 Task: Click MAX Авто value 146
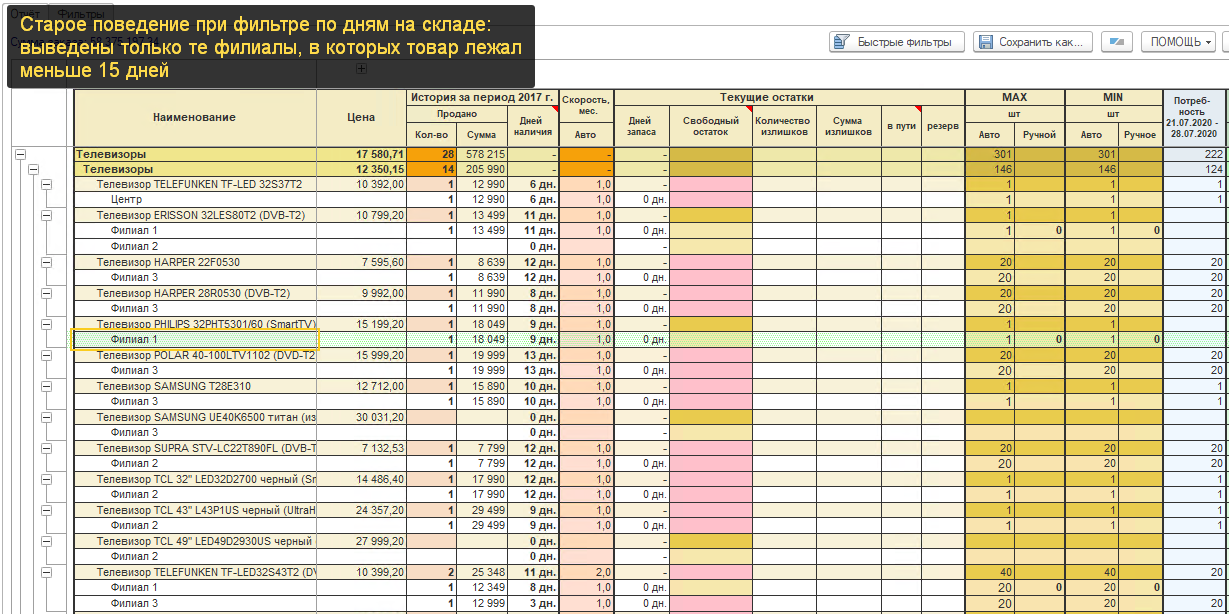tap(990, 170)
